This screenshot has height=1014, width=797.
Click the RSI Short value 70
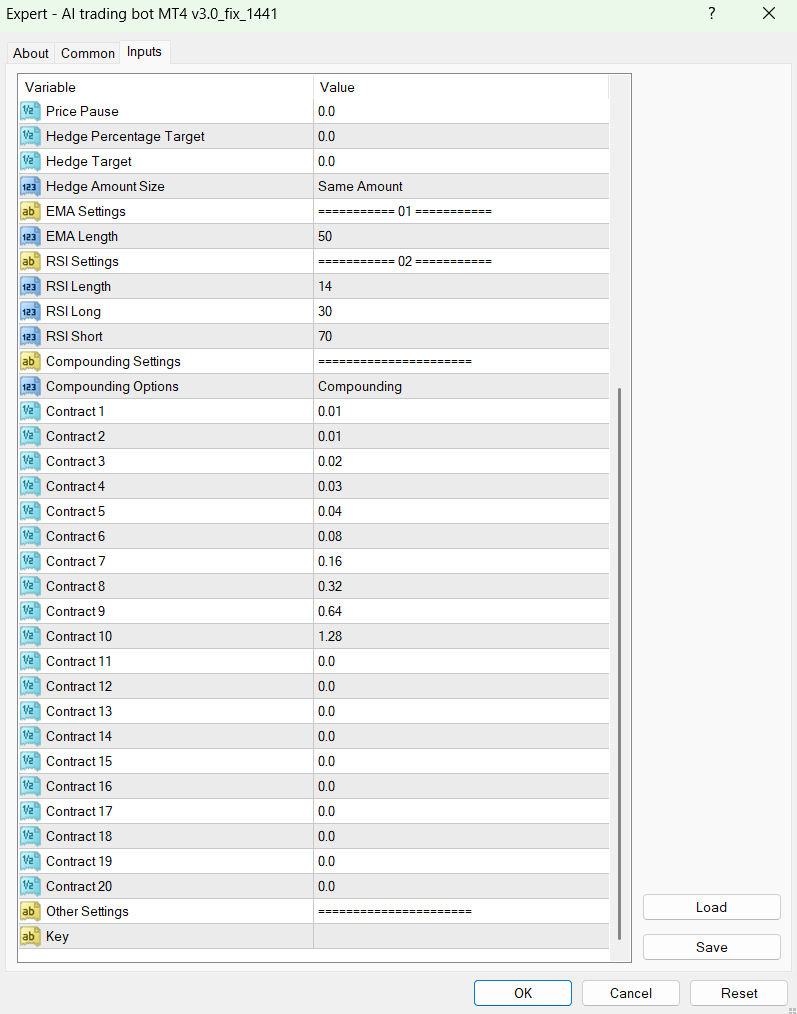(461, 336)
